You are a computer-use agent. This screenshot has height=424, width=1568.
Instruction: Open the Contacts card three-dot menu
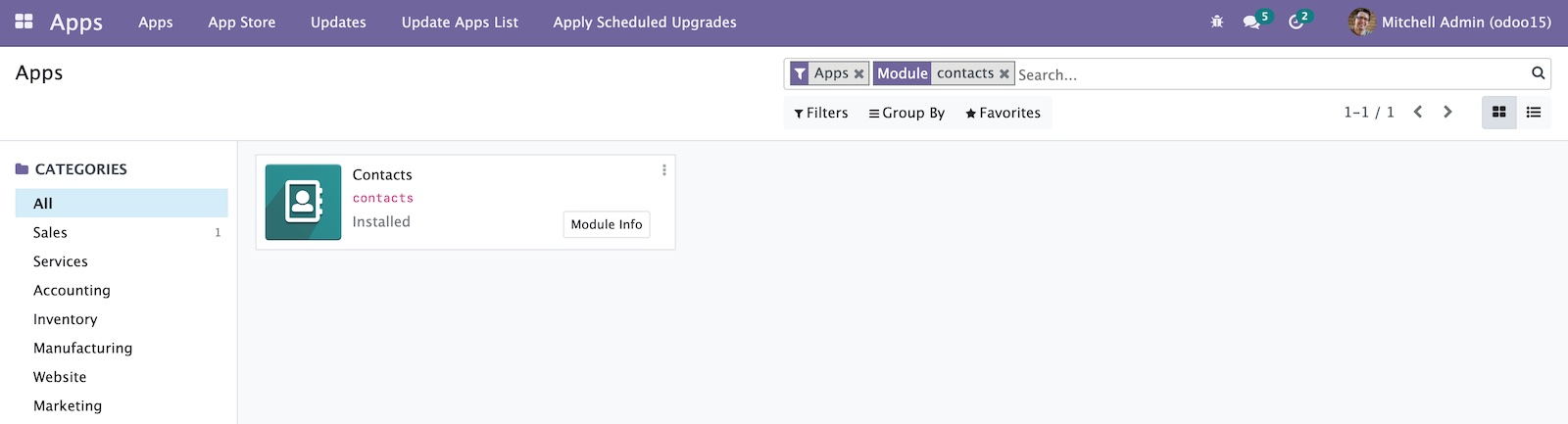[664, 169]
